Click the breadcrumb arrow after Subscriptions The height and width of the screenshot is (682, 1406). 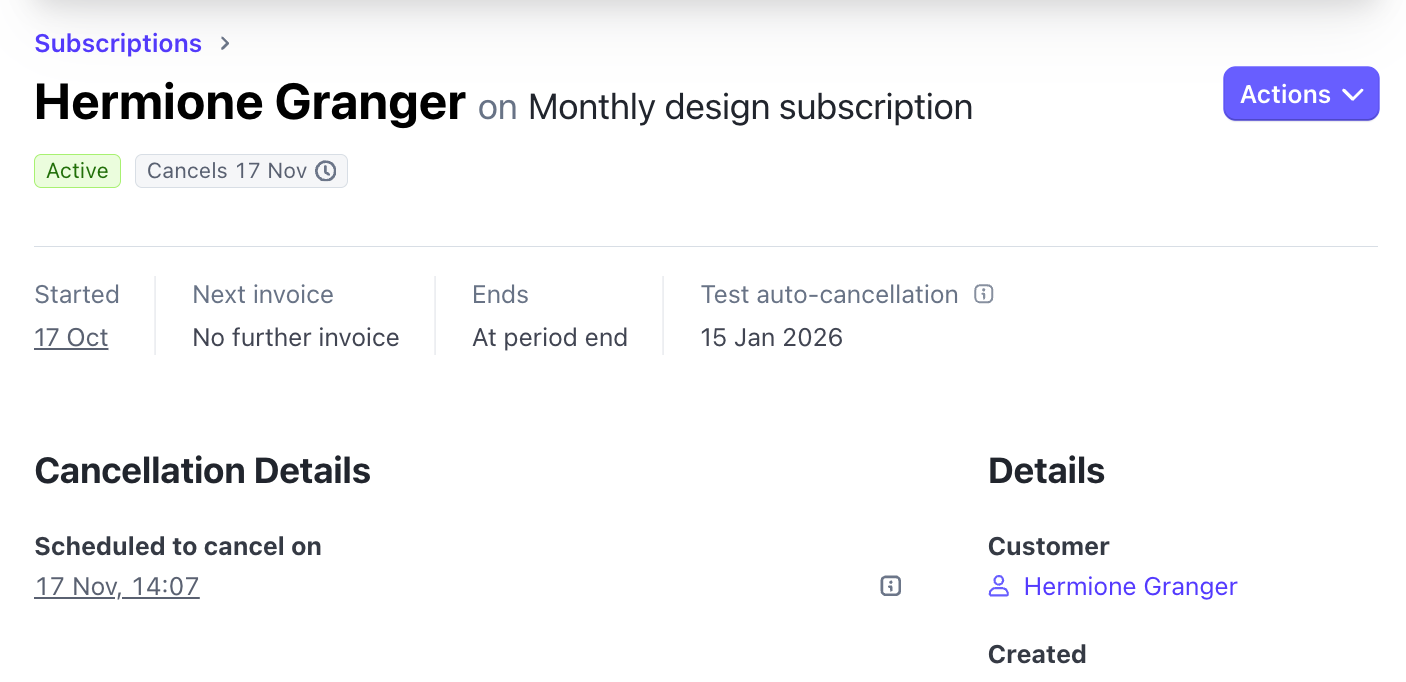(x=226, y=44)
